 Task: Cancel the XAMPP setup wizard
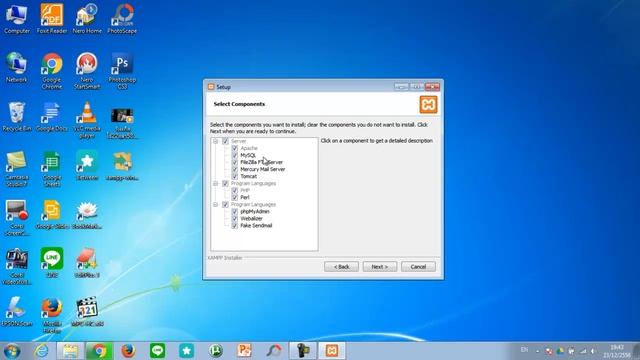[x=418, y=267]
